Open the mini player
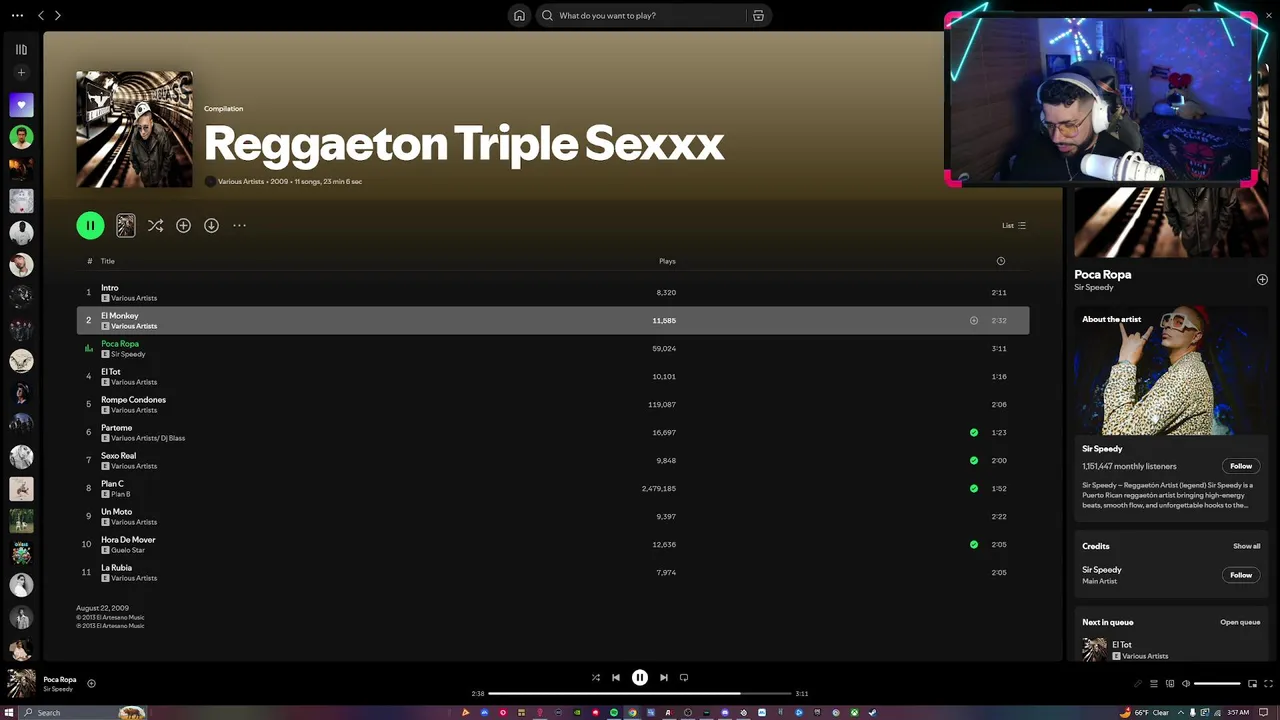This screenshot has height=720, width=1280. click(1252, 684)
